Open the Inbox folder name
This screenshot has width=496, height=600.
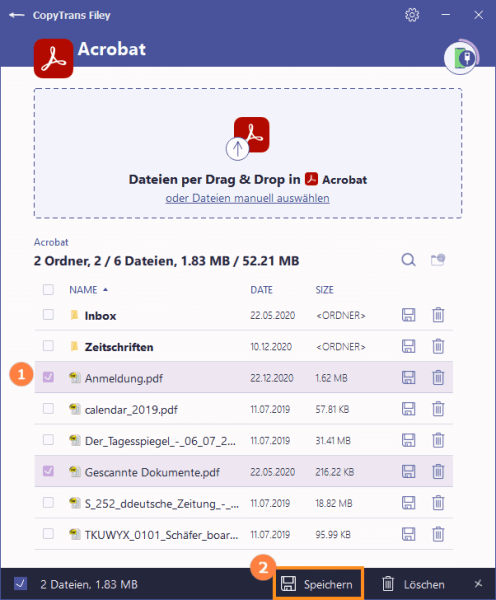[x=100, y=316]
